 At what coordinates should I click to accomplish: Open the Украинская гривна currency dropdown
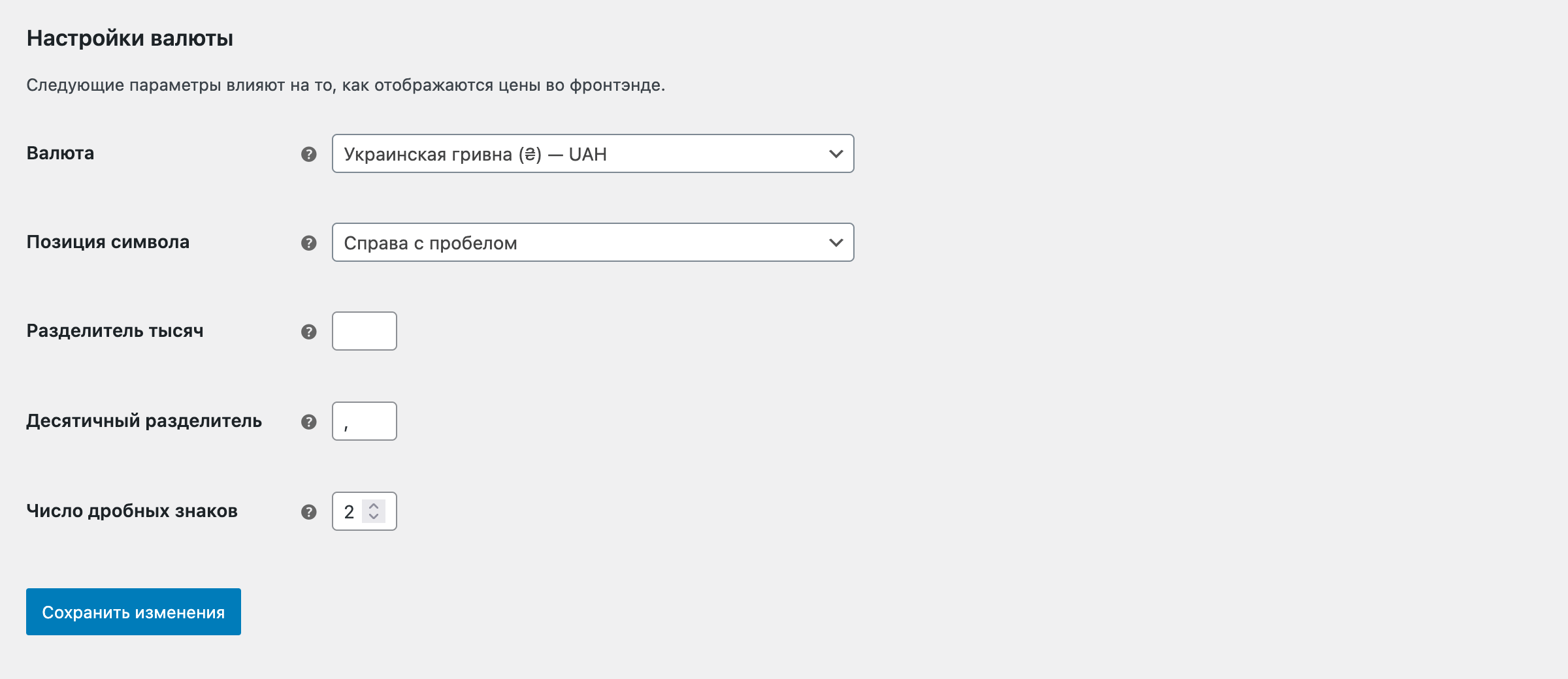(x=593, y=154)
